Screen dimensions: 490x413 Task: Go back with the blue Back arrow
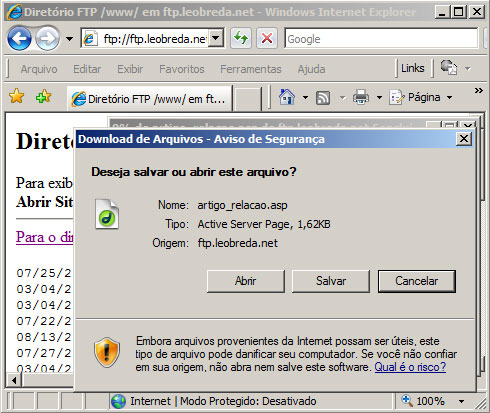coord(19,39)
